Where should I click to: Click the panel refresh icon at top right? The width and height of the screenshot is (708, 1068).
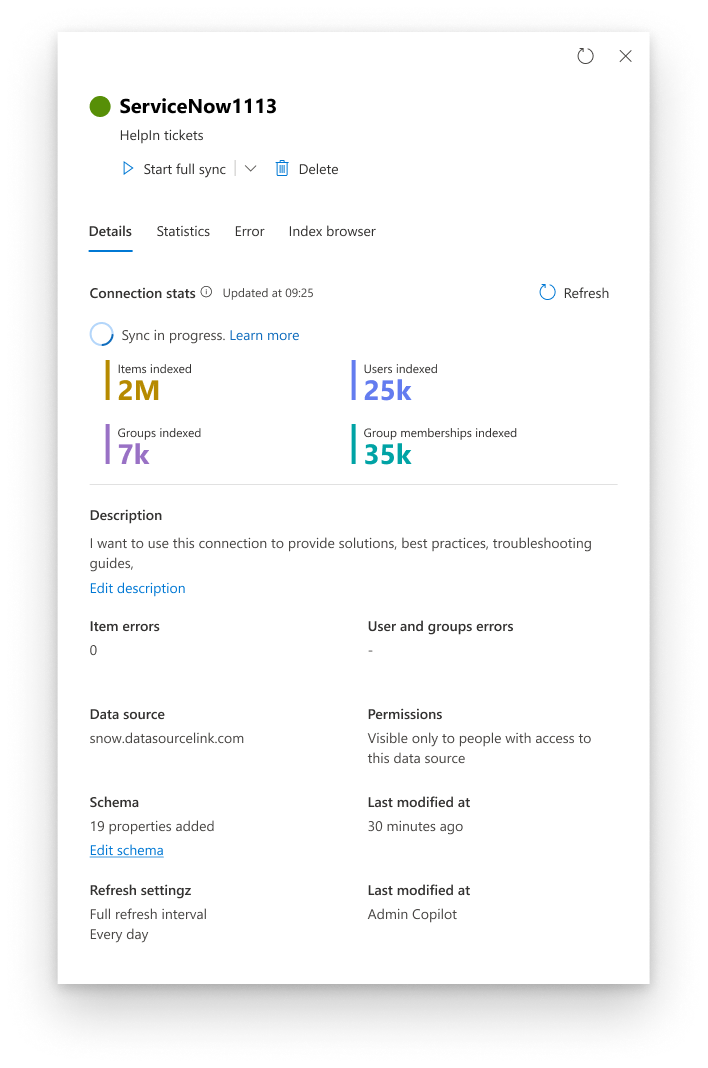coord(585,56)
